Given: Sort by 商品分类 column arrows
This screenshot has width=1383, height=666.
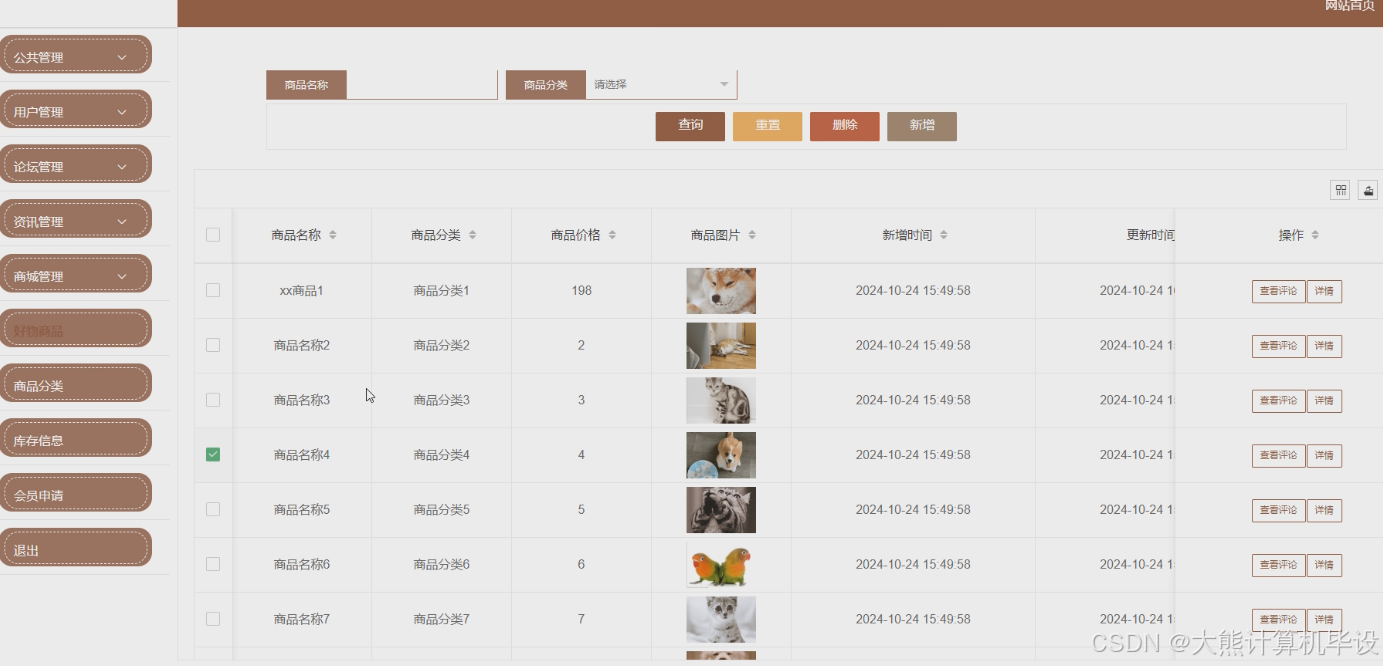Looking at the screenshot, I should click(473, 235).
